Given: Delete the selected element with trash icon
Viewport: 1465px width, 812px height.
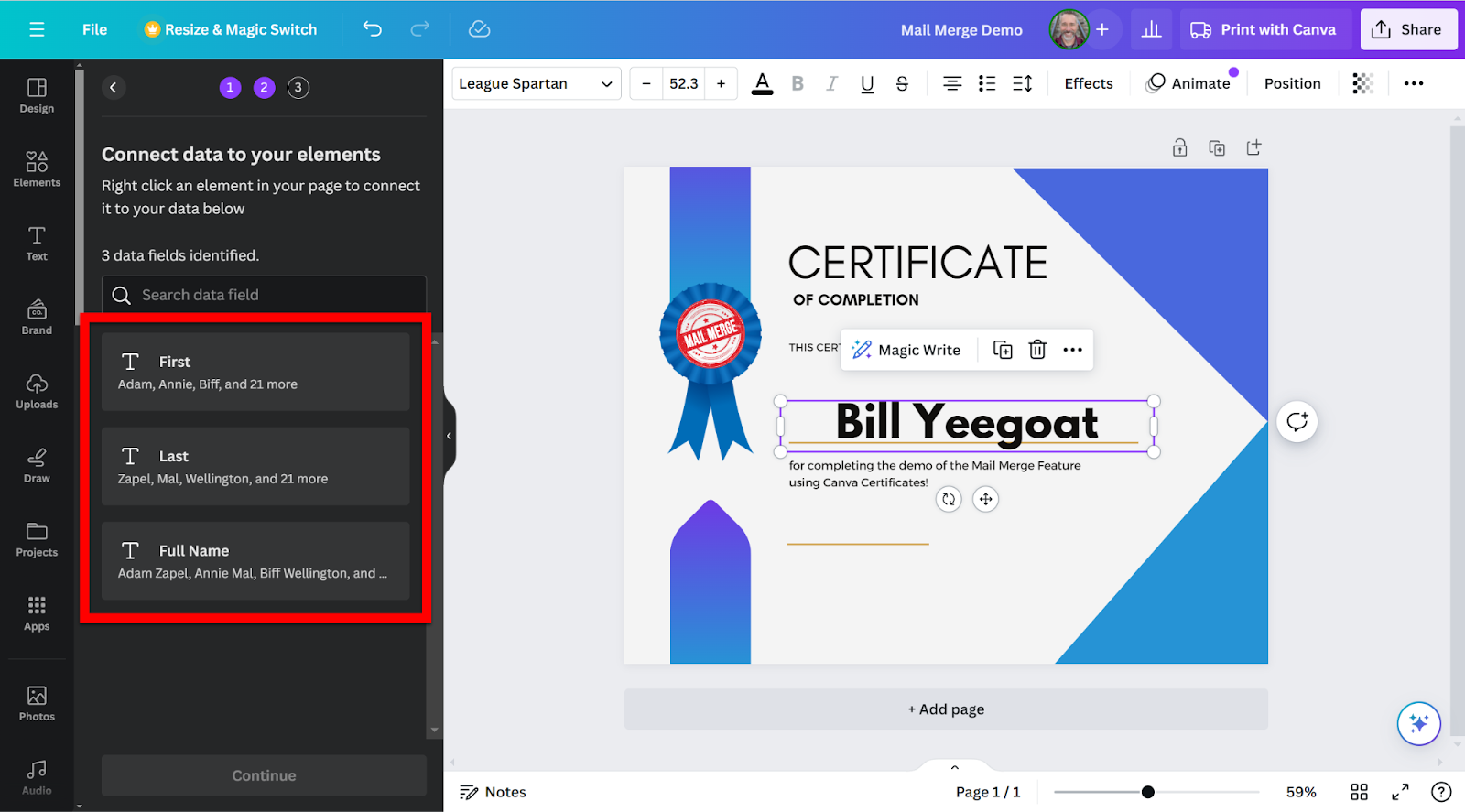Looking at the screenshot, I should pyautogui.click(x=1037, y=350).
